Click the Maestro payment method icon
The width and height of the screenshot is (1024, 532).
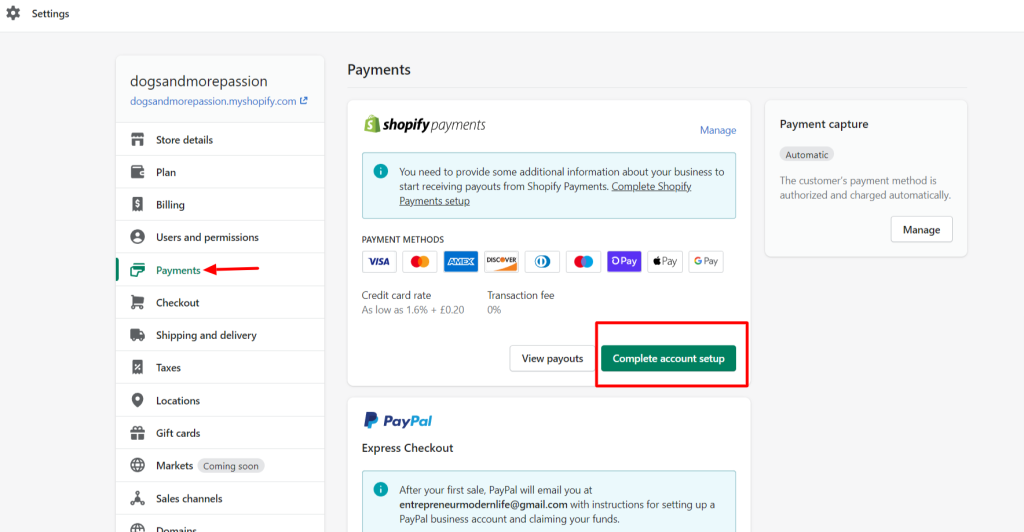click(583, 262)
